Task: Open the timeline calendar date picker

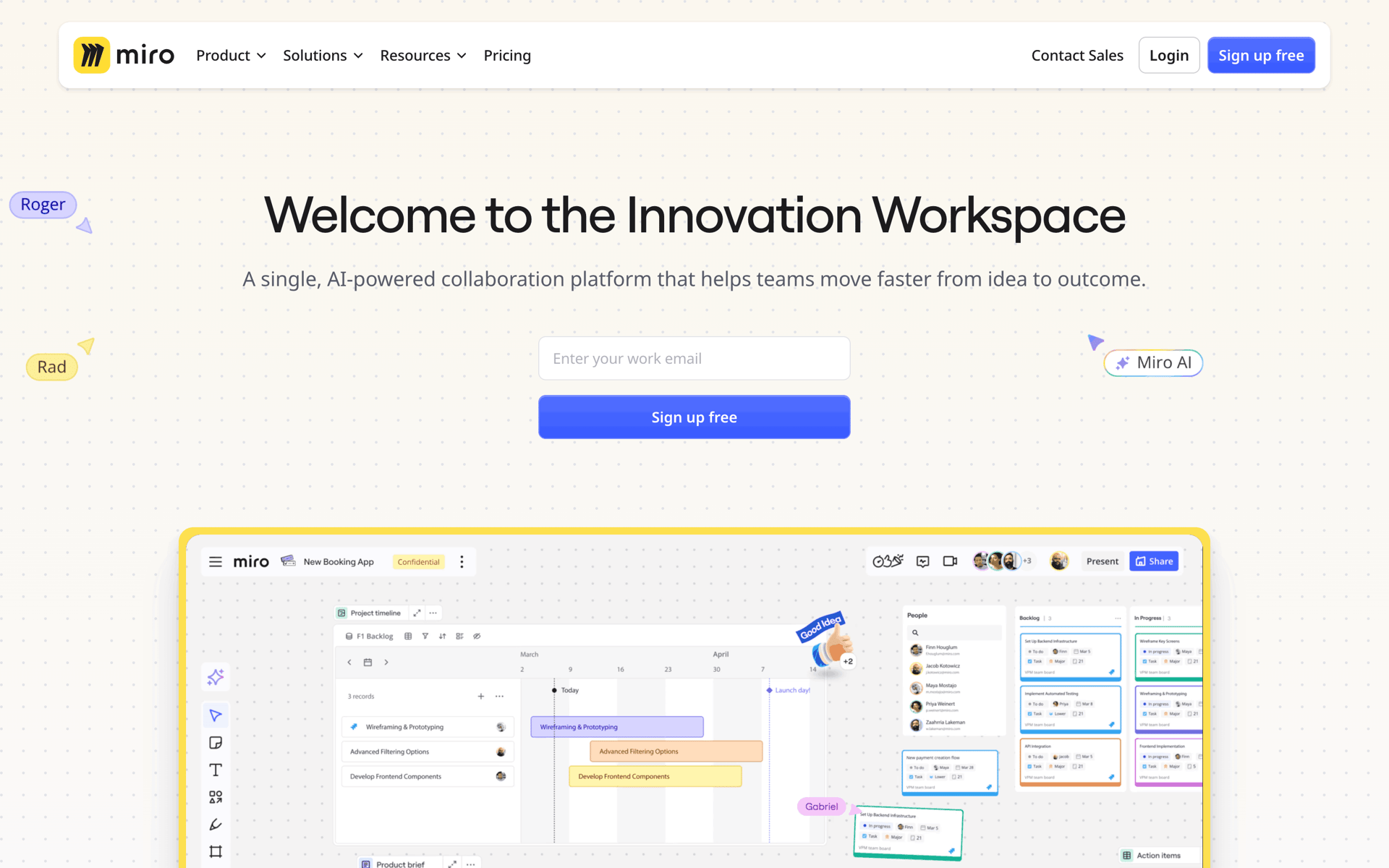Action: pos(368,662)
